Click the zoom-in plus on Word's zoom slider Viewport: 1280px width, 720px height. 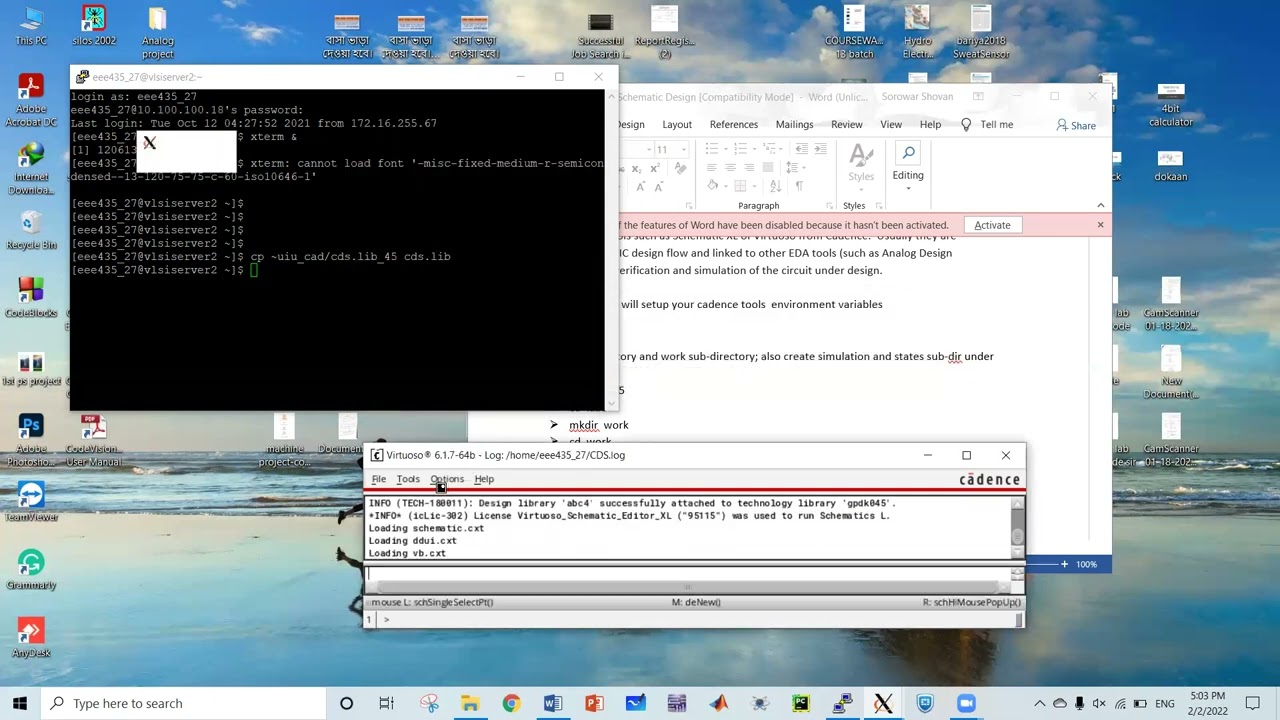[1064, 564]
